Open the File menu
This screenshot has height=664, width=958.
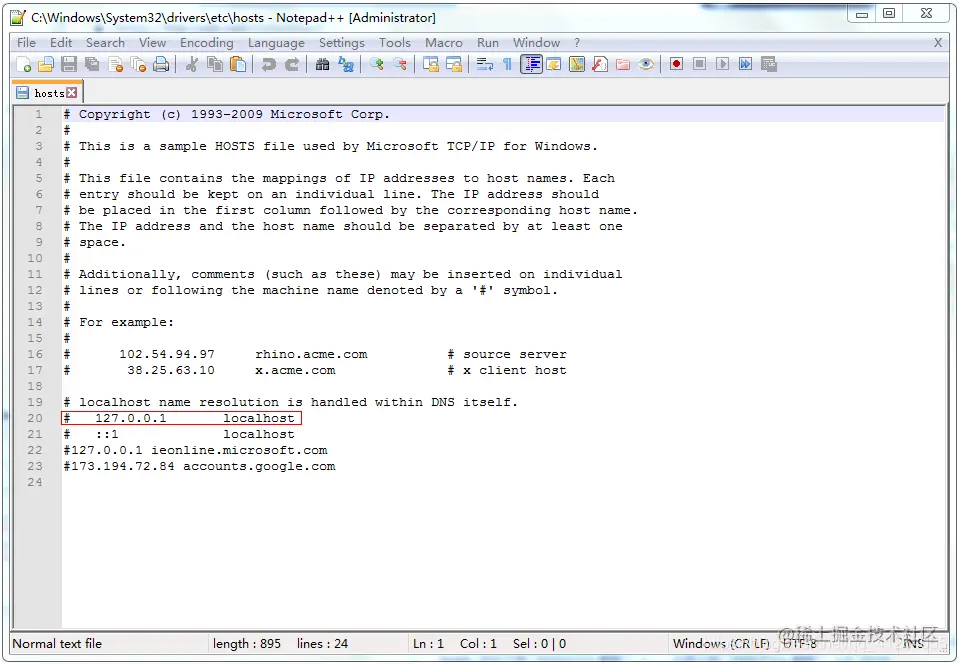(26, 43)
